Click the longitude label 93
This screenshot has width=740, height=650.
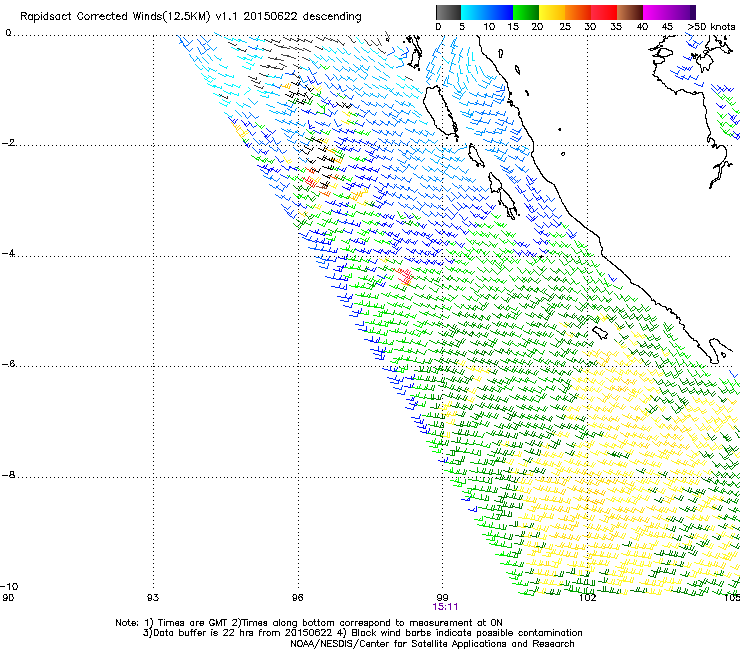coord(153,597)
